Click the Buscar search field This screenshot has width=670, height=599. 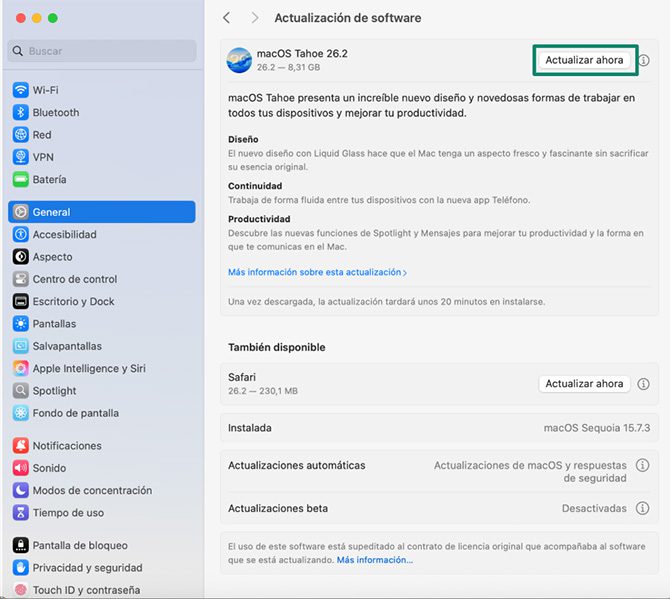point(102,51)
